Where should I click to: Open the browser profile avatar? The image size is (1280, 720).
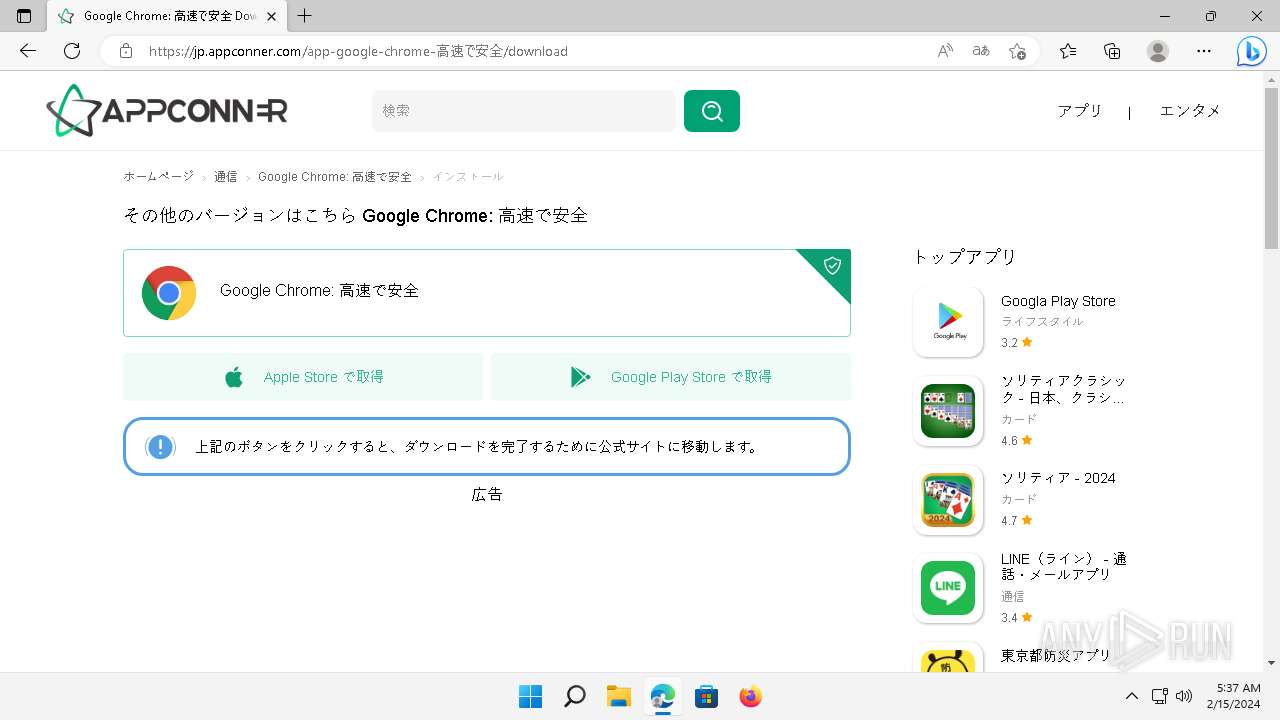pos(1158,51)
